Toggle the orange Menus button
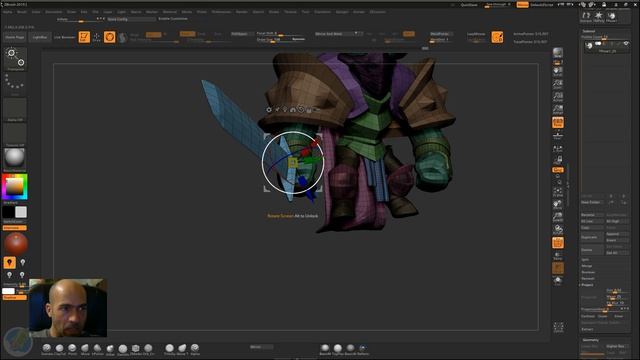 (522, 4)
